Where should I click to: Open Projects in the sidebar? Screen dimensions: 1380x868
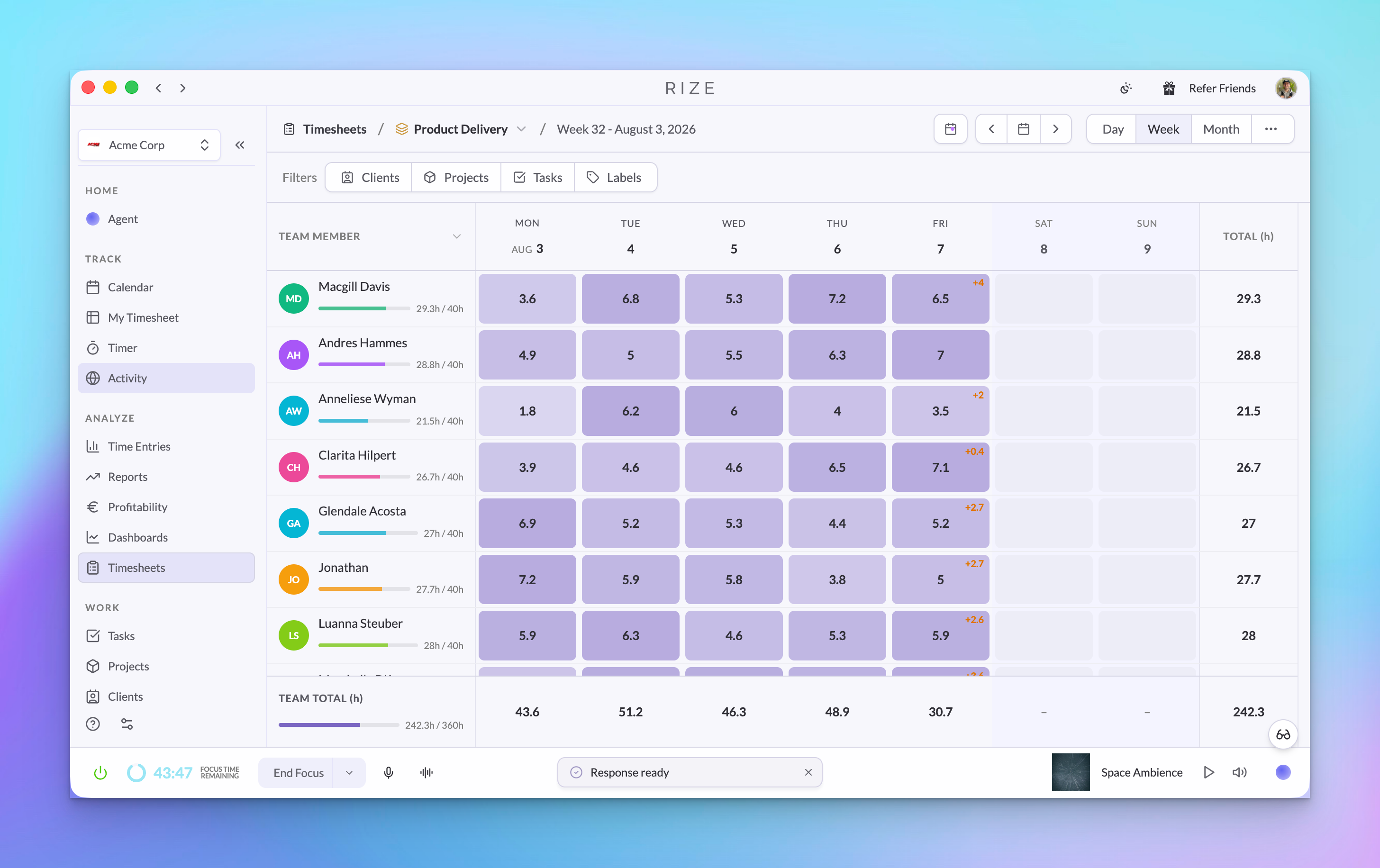coord(166,666)
